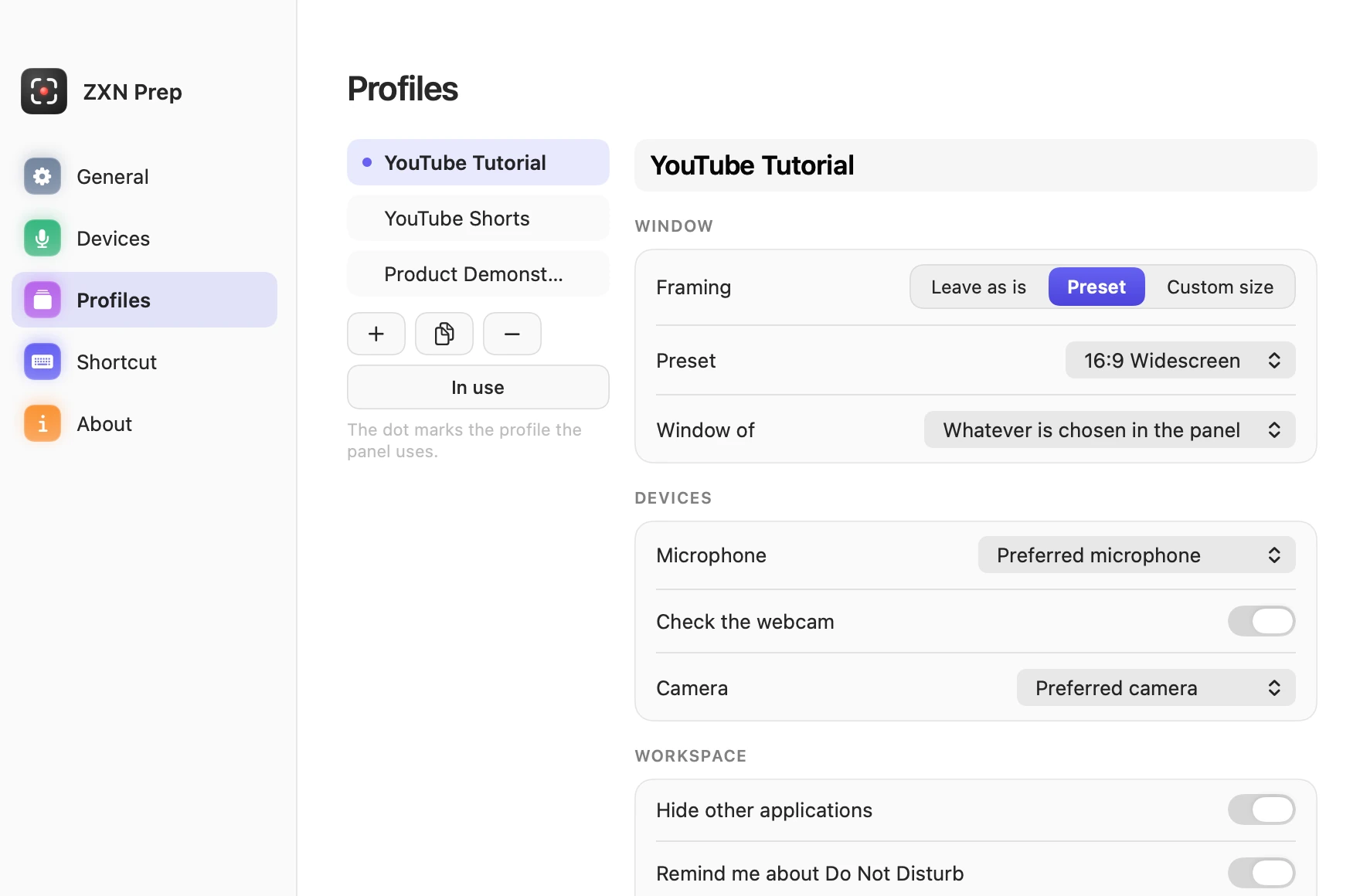
Task: Toggle the Check the webcam switch
Action: [x=1262, y=621]
